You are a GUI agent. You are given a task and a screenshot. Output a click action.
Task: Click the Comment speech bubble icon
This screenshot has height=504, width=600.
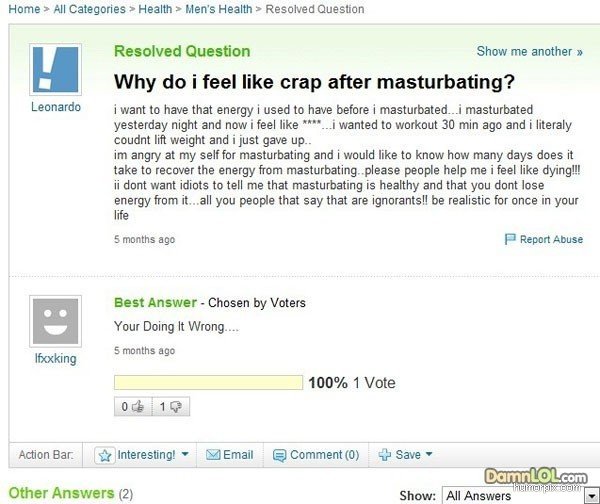[279, 455]
